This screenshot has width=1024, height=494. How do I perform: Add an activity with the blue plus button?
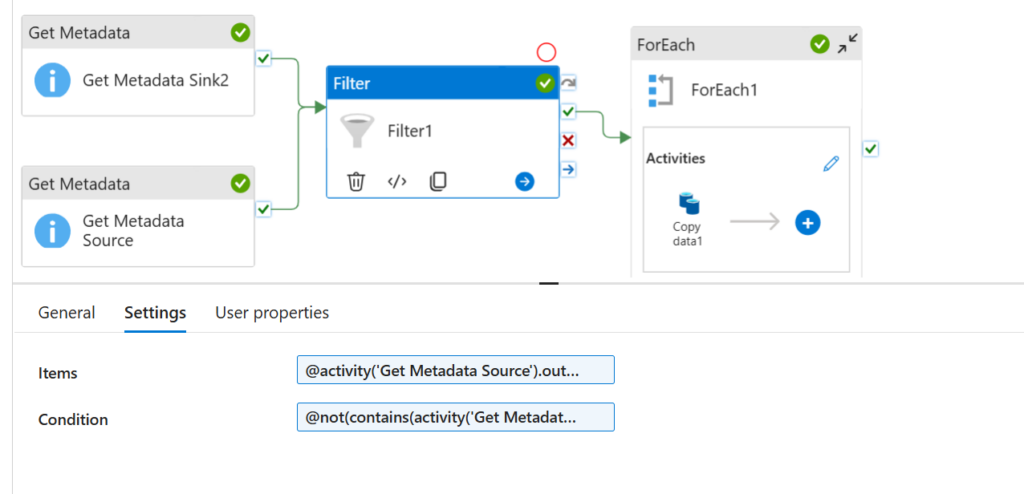coord(808,222)
